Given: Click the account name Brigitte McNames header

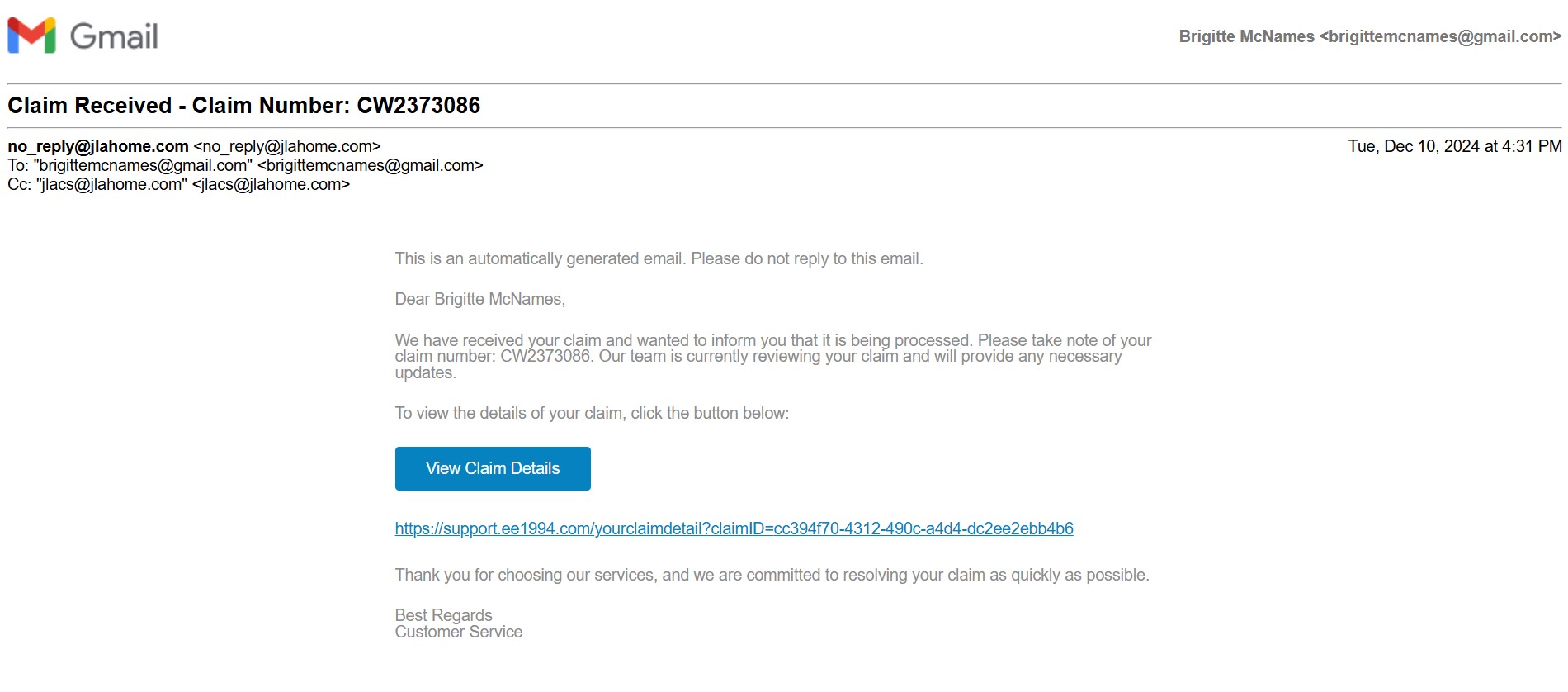Looking at the screenshot, I should (1370, 36).
